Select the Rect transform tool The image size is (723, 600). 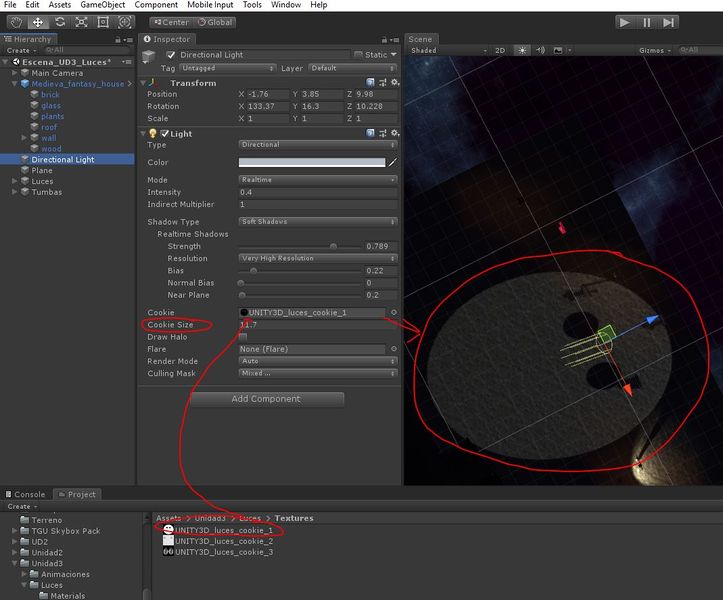[x=103, y=22]
